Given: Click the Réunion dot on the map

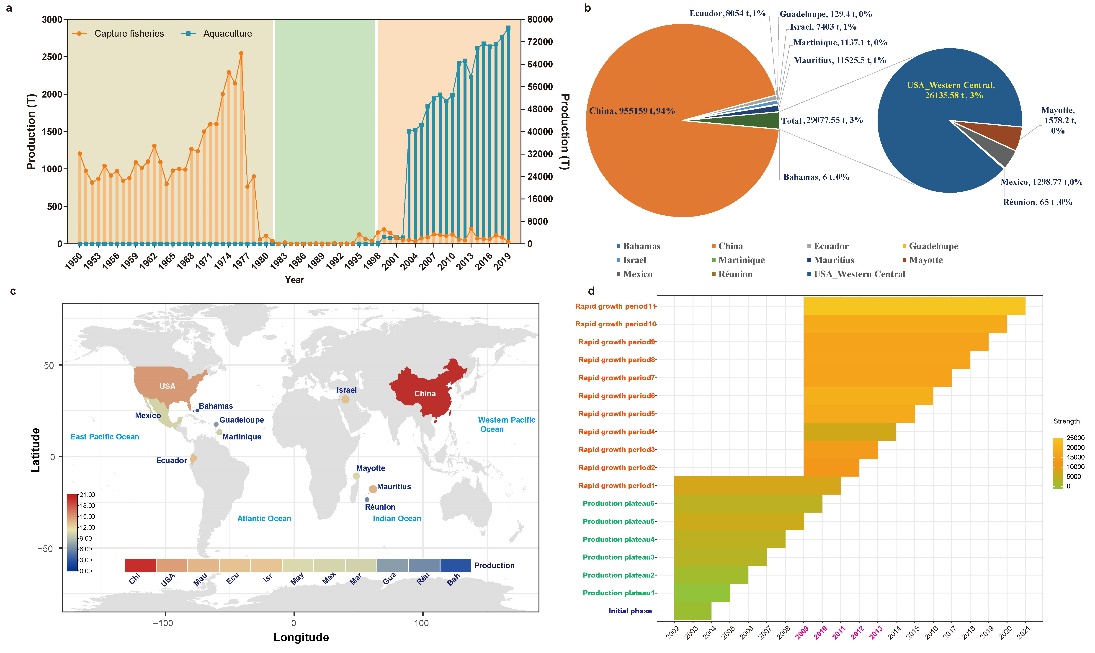Looking at the screenshot, I should click(x=367, y=499).
